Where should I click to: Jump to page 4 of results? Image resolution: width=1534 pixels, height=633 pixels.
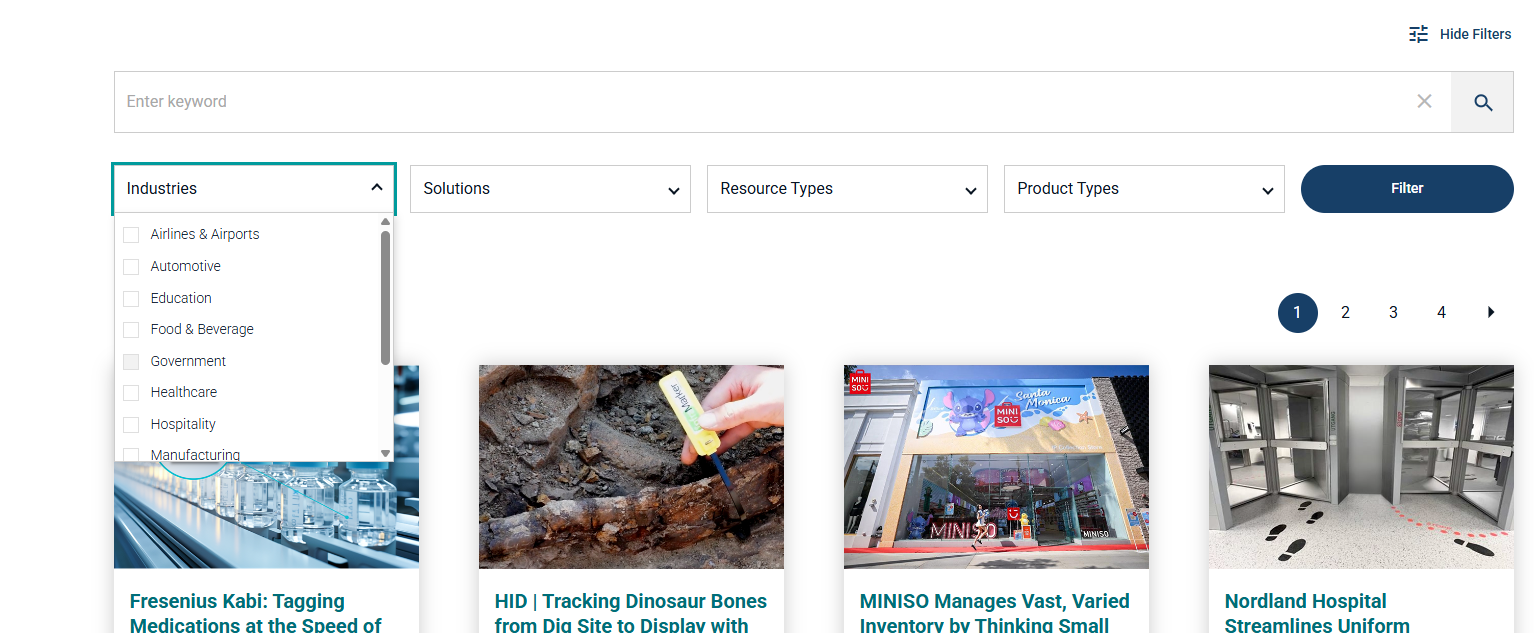click(x=1441, y=312)
